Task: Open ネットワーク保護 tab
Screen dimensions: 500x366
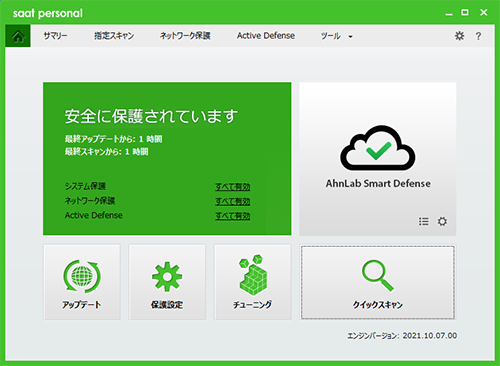Action: (185, 36)
